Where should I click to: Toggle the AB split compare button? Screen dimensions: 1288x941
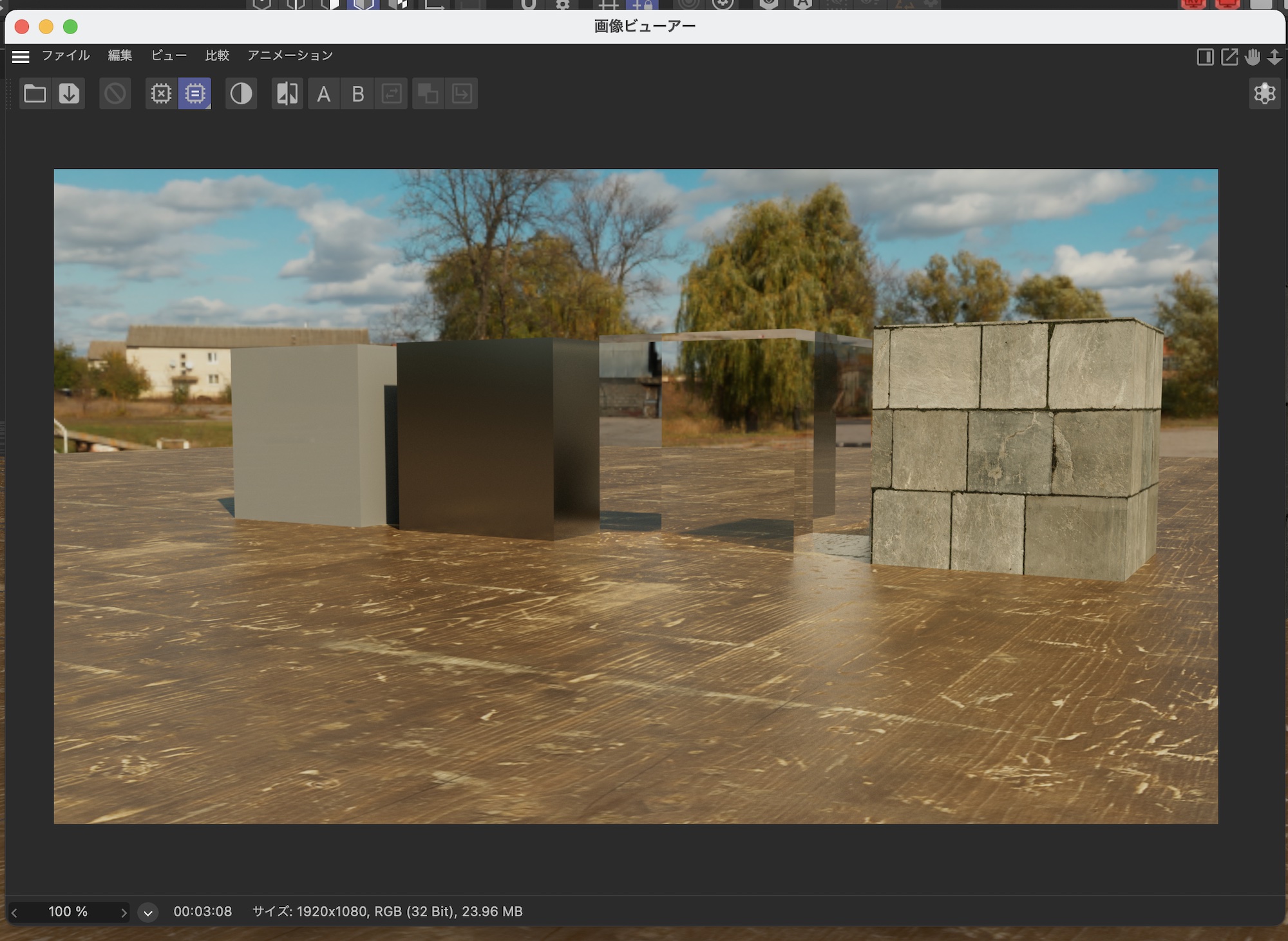[x=287, y=94]
